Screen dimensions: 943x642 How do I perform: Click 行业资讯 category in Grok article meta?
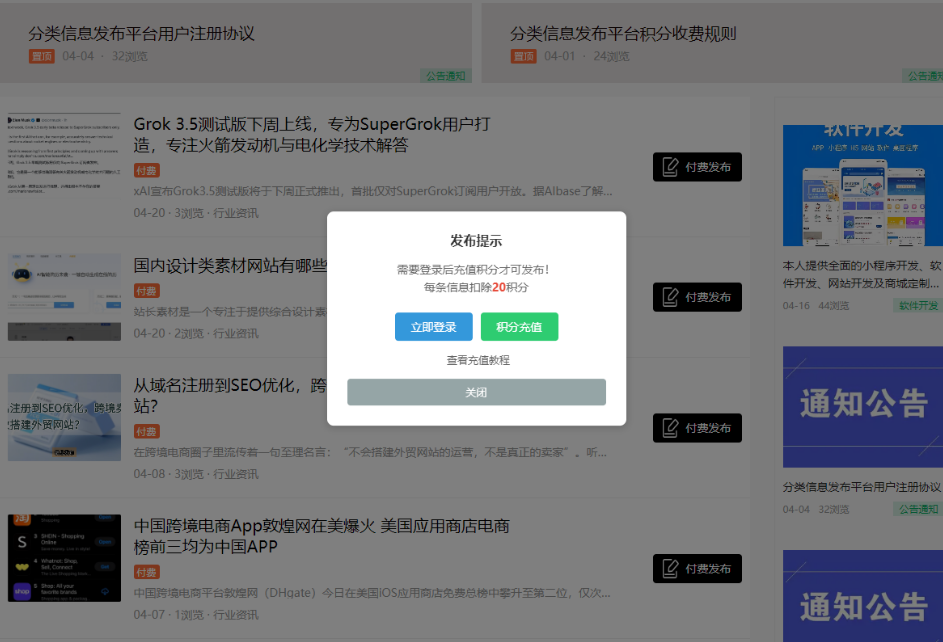[236, 213]
